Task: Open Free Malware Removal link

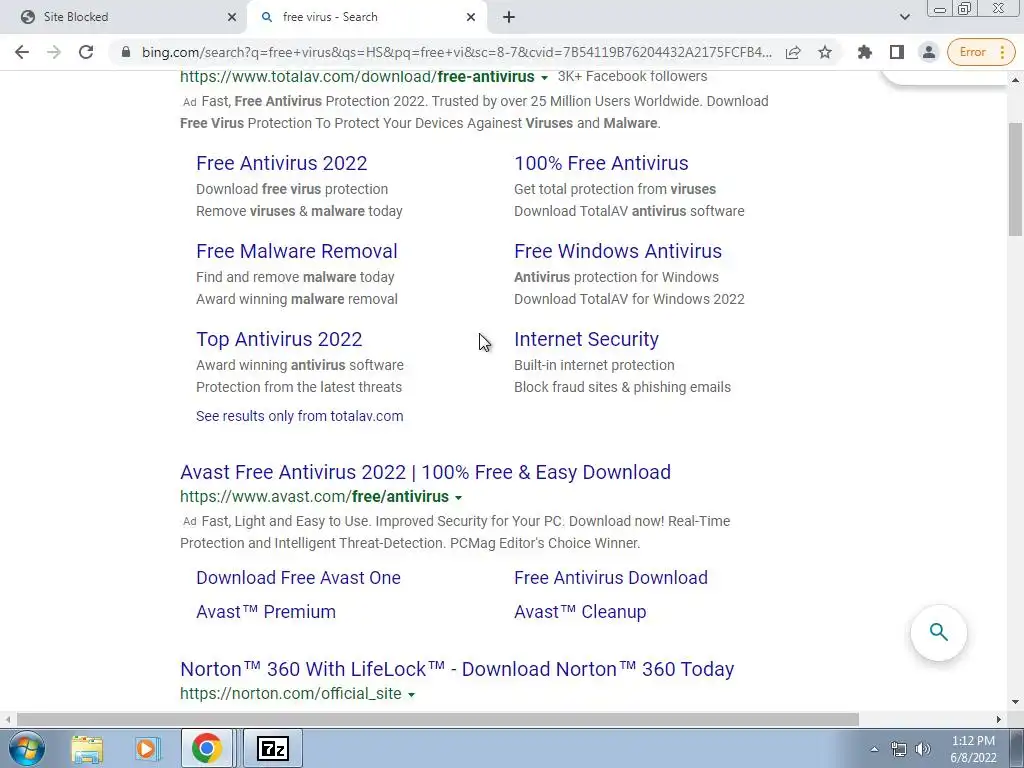Action: click(296, 251)
